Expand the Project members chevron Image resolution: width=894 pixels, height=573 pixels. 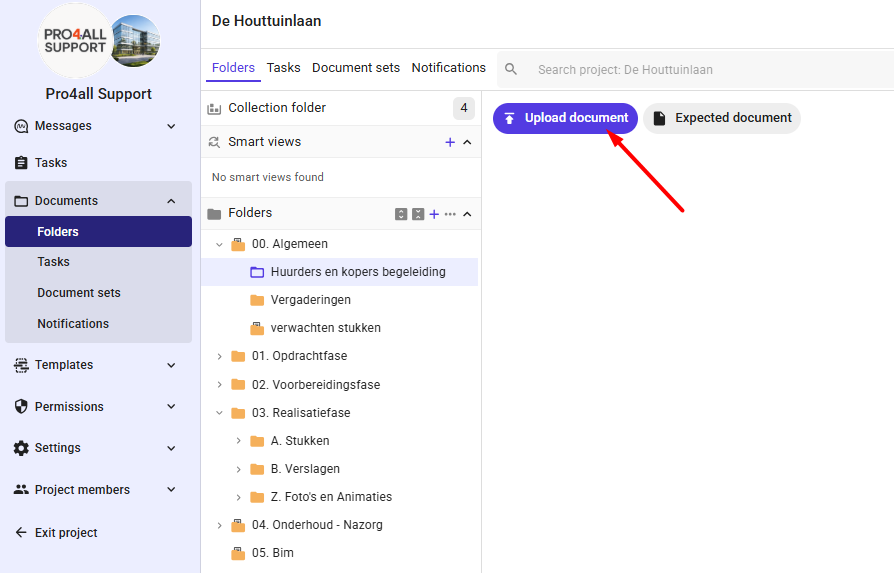(171, 489)
